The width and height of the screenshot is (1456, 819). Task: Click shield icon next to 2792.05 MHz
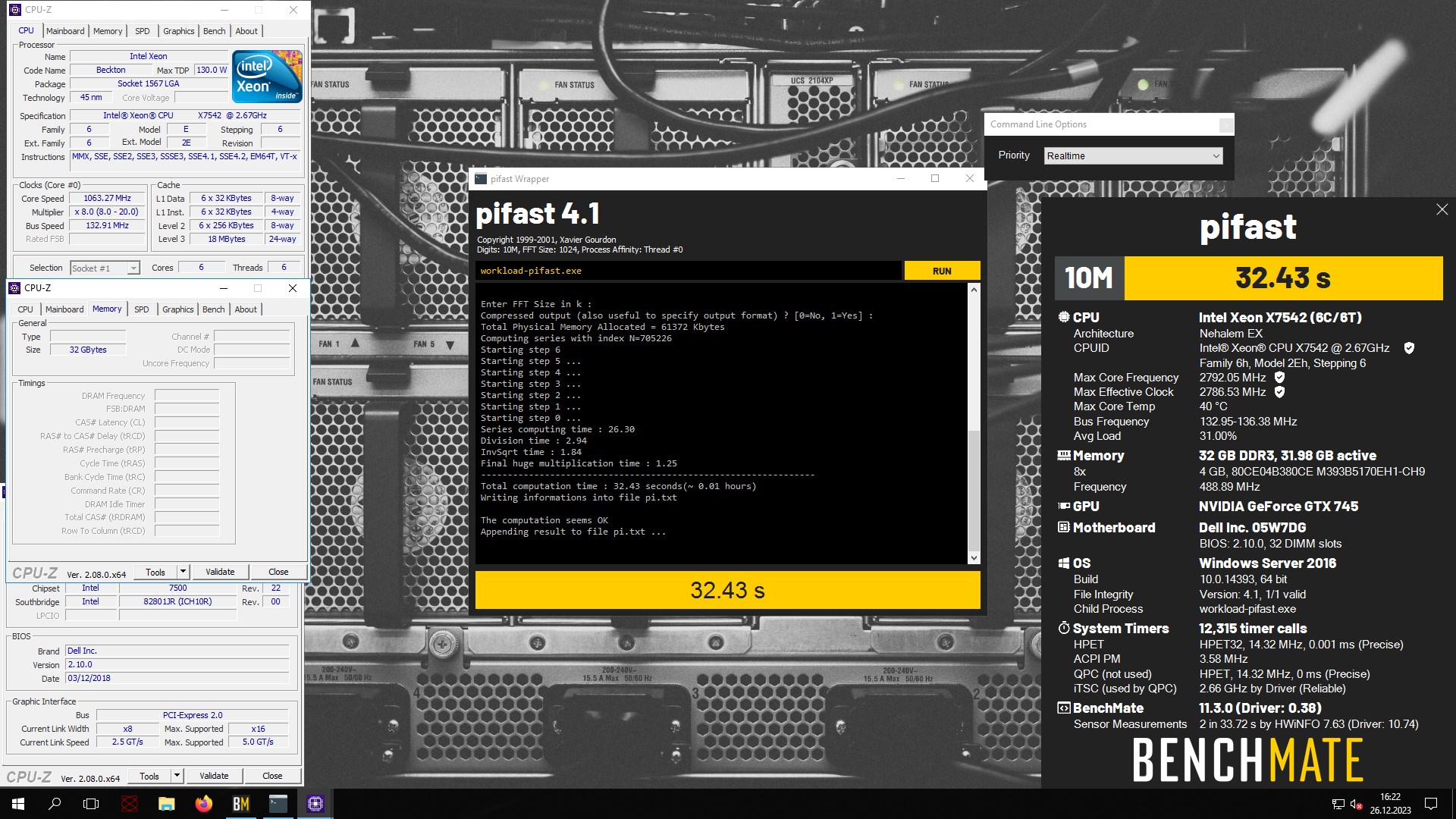(1279, 378)
